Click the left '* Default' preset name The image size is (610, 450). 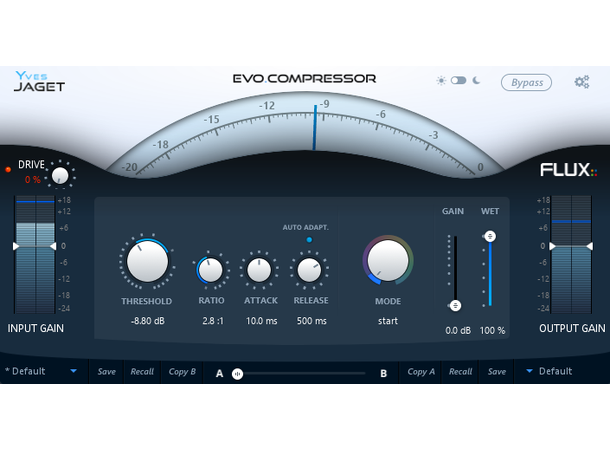[25, 371]
